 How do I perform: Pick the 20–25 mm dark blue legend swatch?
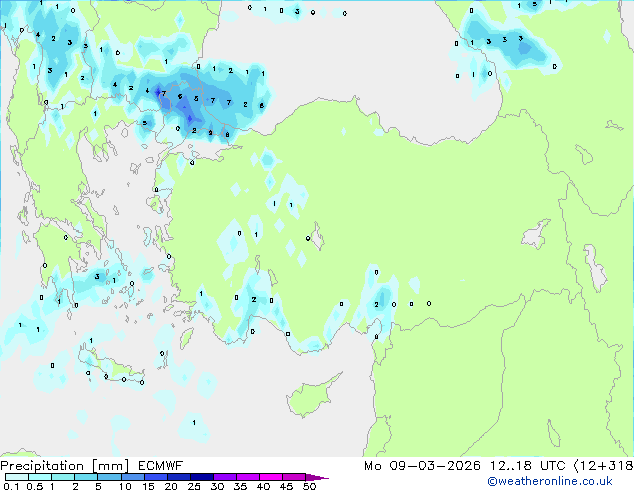click(x=178, y=477)
